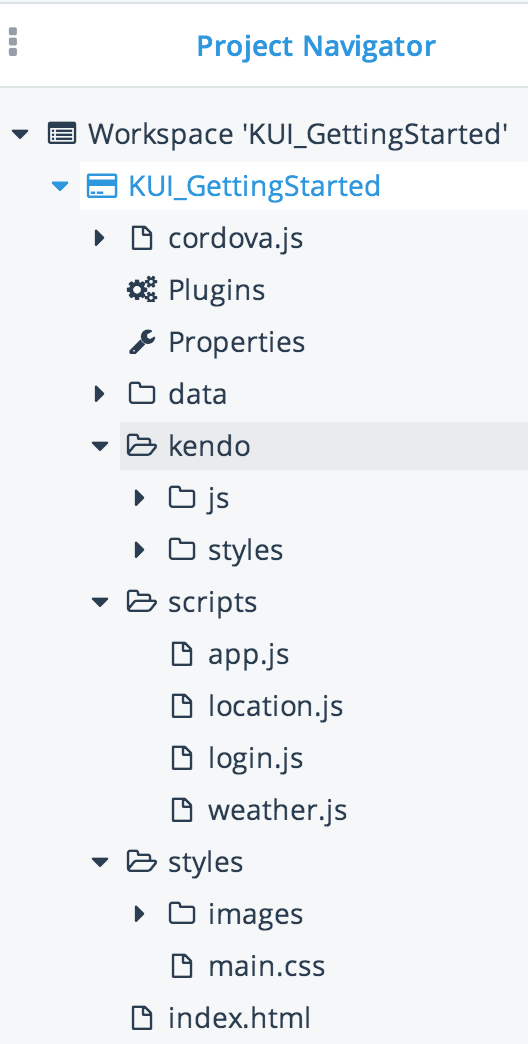Open the panel's vertical dots menu
Viewport: 528px width, 1044px height.
click(13, 41)
